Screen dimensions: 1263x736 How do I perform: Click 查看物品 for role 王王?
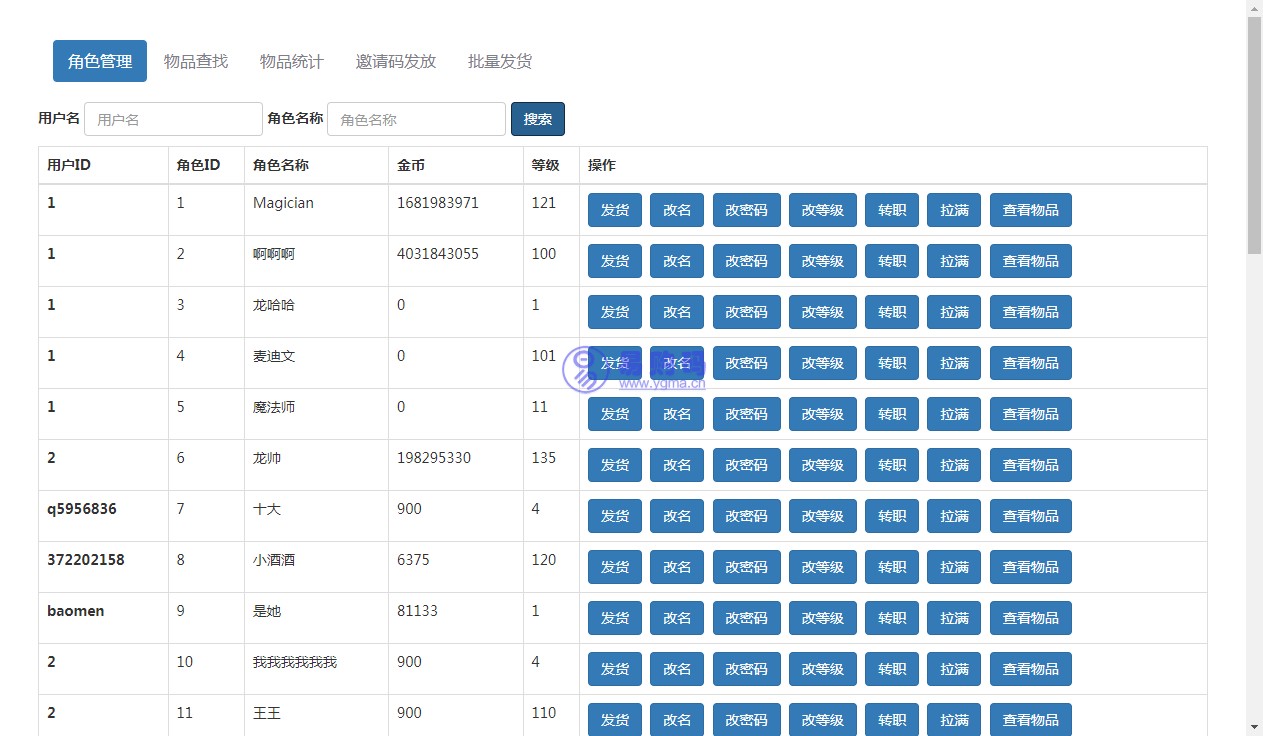coord(1030,719)
